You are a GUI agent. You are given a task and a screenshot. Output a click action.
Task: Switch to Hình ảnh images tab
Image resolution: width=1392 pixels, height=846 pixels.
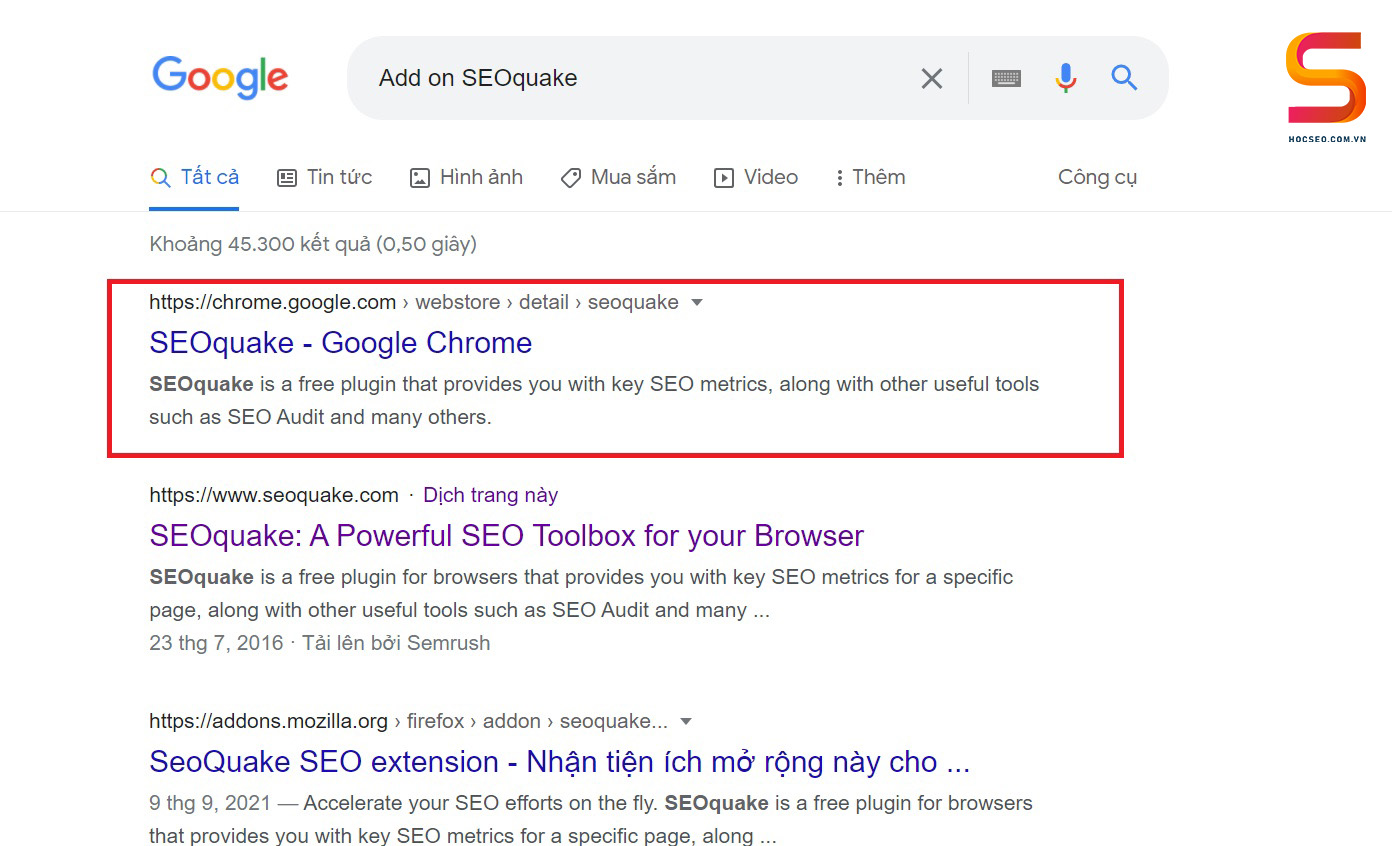(466, 177)
